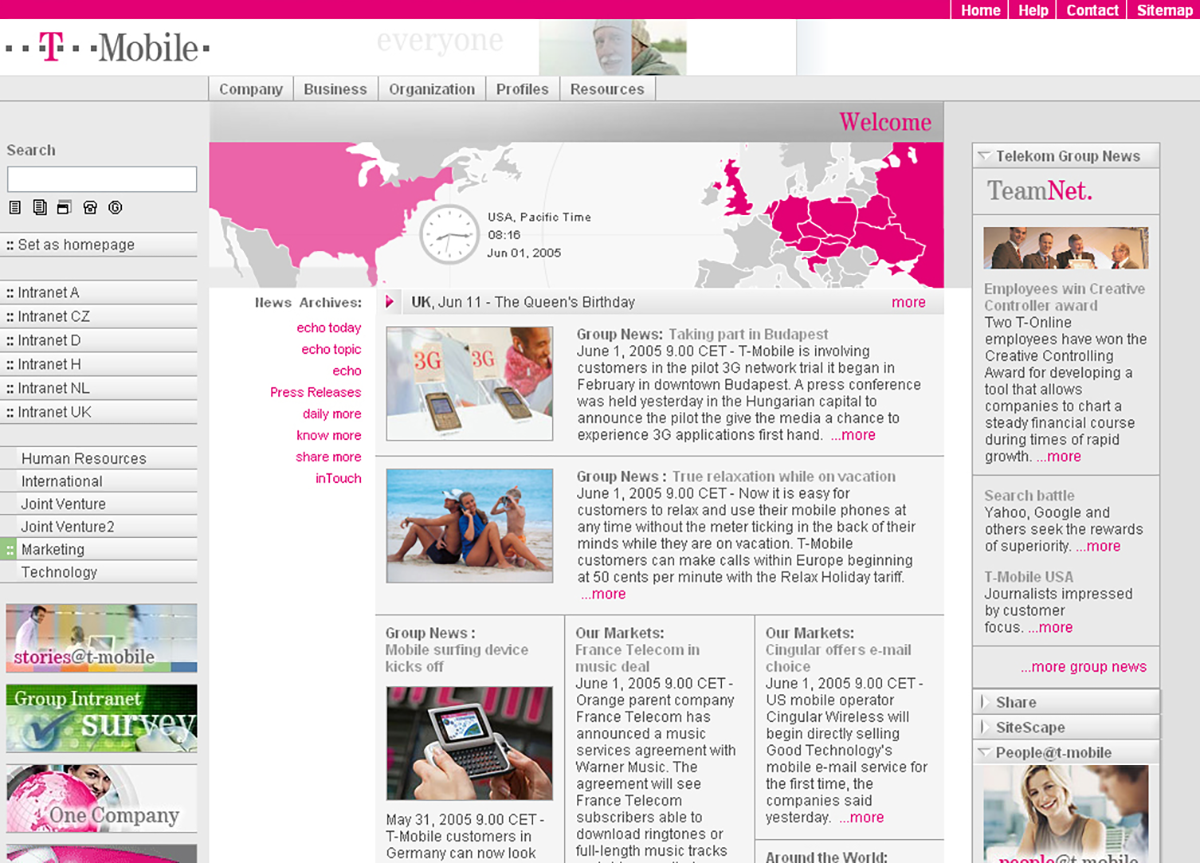Click inside the Search text field
Image resolution: width=1200 pixels, height=863 pixels.
[102, 179]
